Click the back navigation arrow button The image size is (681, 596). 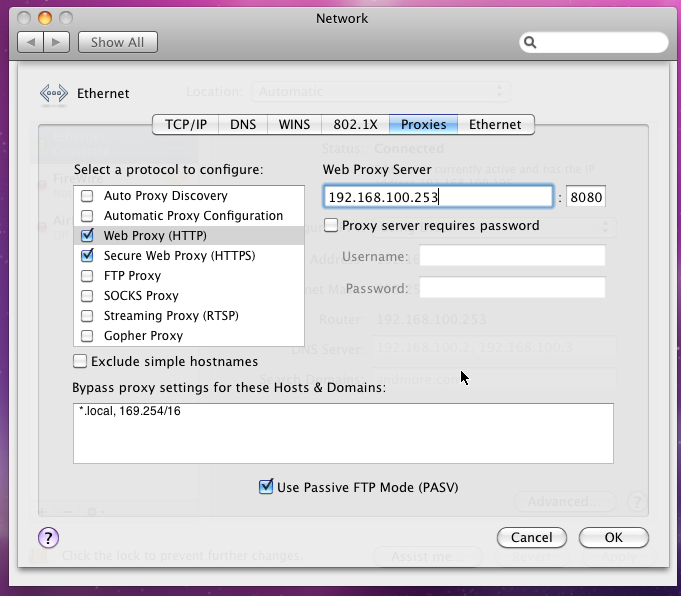tap(30, 42)
